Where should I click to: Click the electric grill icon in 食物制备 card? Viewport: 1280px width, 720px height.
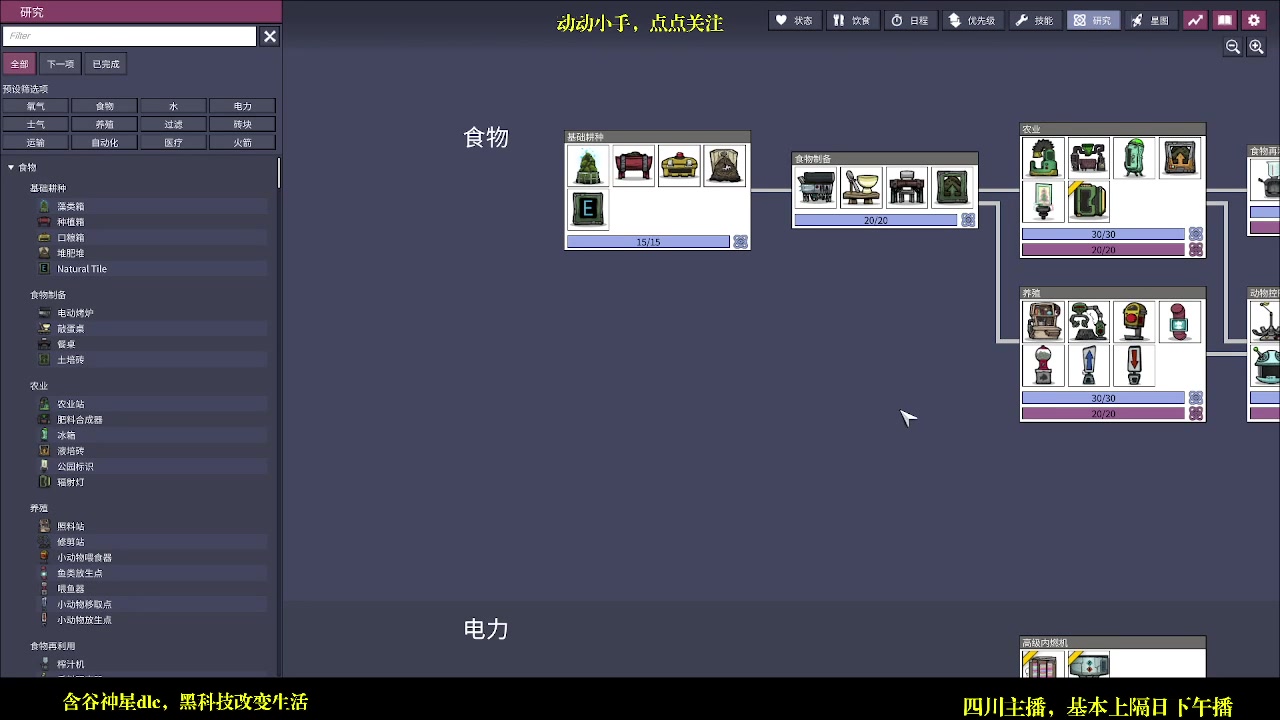(816, 187)
